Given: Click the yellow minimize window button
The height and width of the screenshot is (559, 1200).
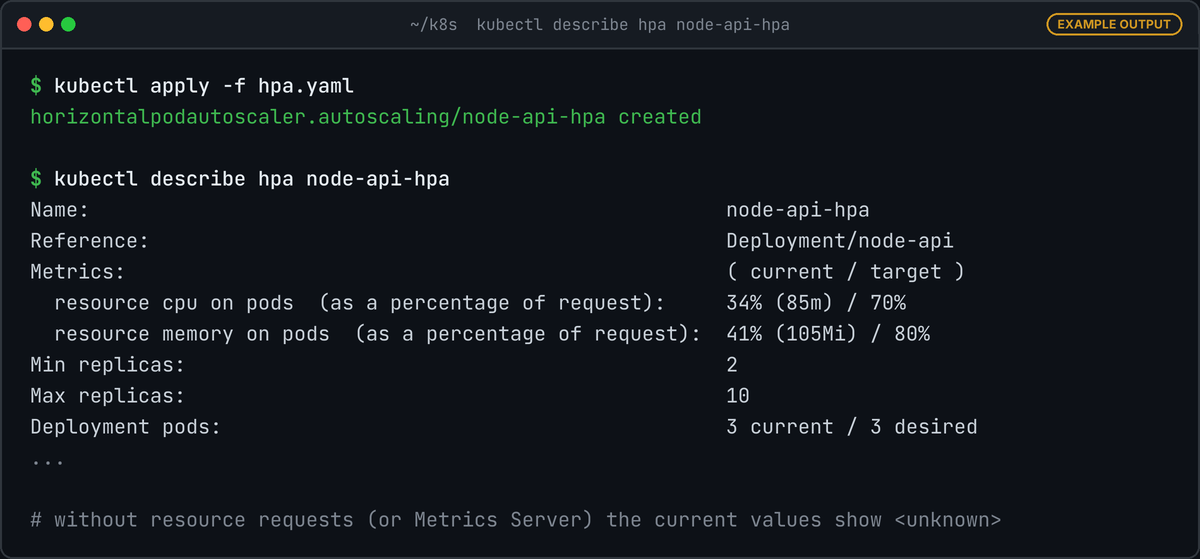Looking at the screenshot, I should pyautogui.click(x=46, y=24).
